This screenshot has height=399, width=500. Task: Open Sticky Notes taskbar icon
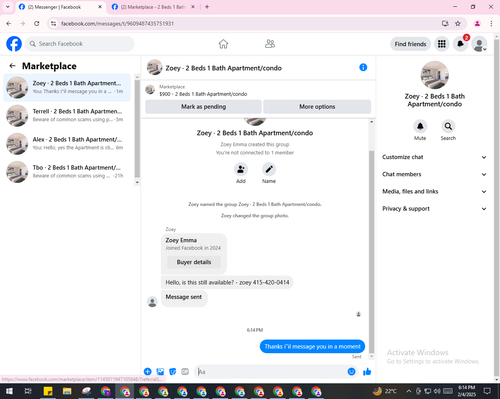click(x=48, y=391)
